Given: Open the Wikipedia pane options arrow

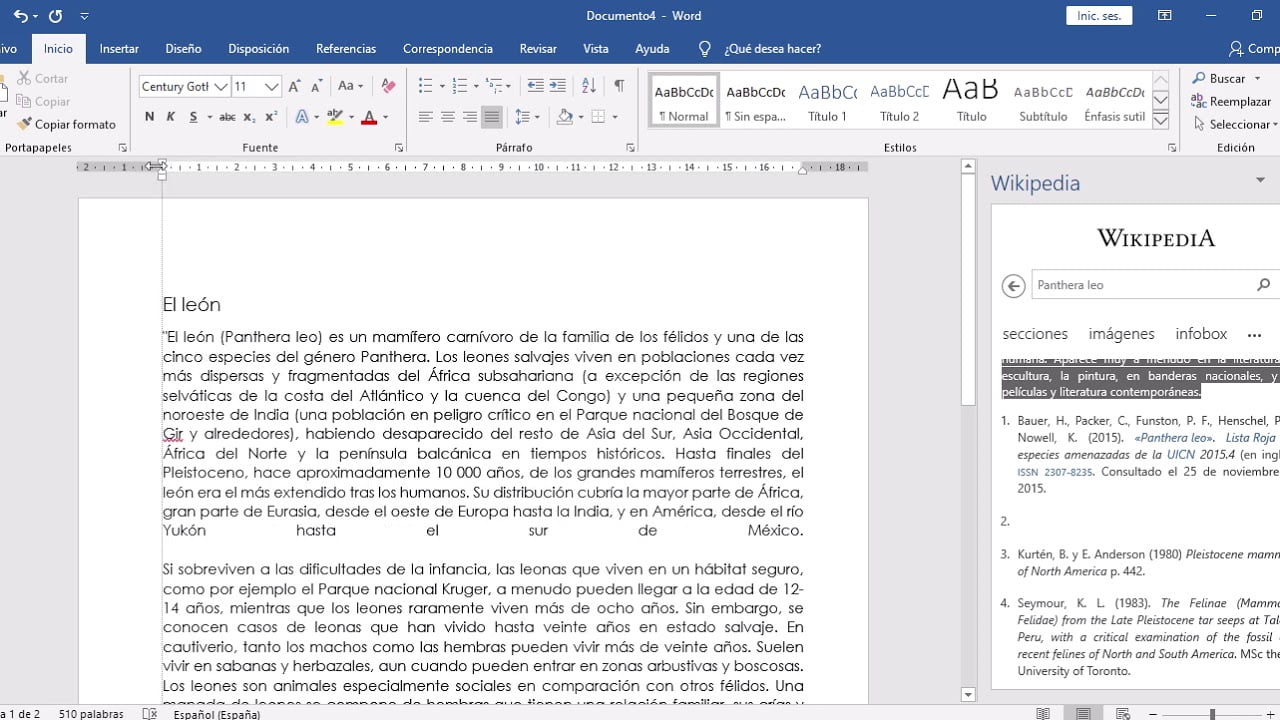Looking at the screenshot, I should (1260, 181).
